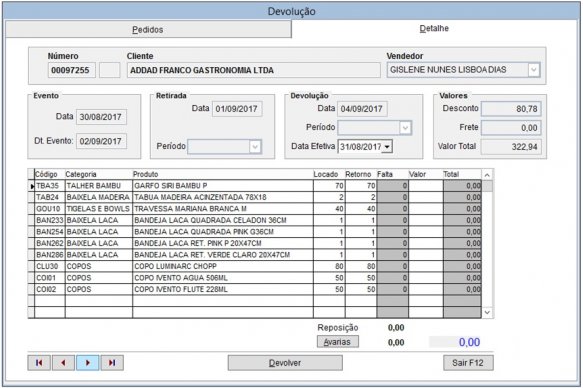Click the Produto column header
This screenshot has width=583, height=388.
(x=223, y=174)
